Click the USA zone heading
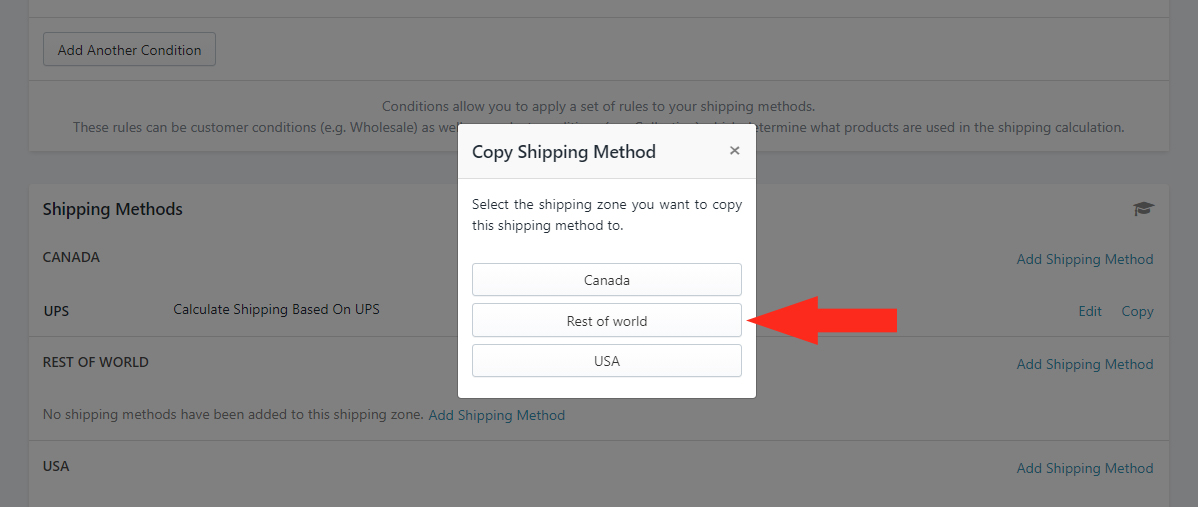1198x507 pixels. [x=56, y=466]
